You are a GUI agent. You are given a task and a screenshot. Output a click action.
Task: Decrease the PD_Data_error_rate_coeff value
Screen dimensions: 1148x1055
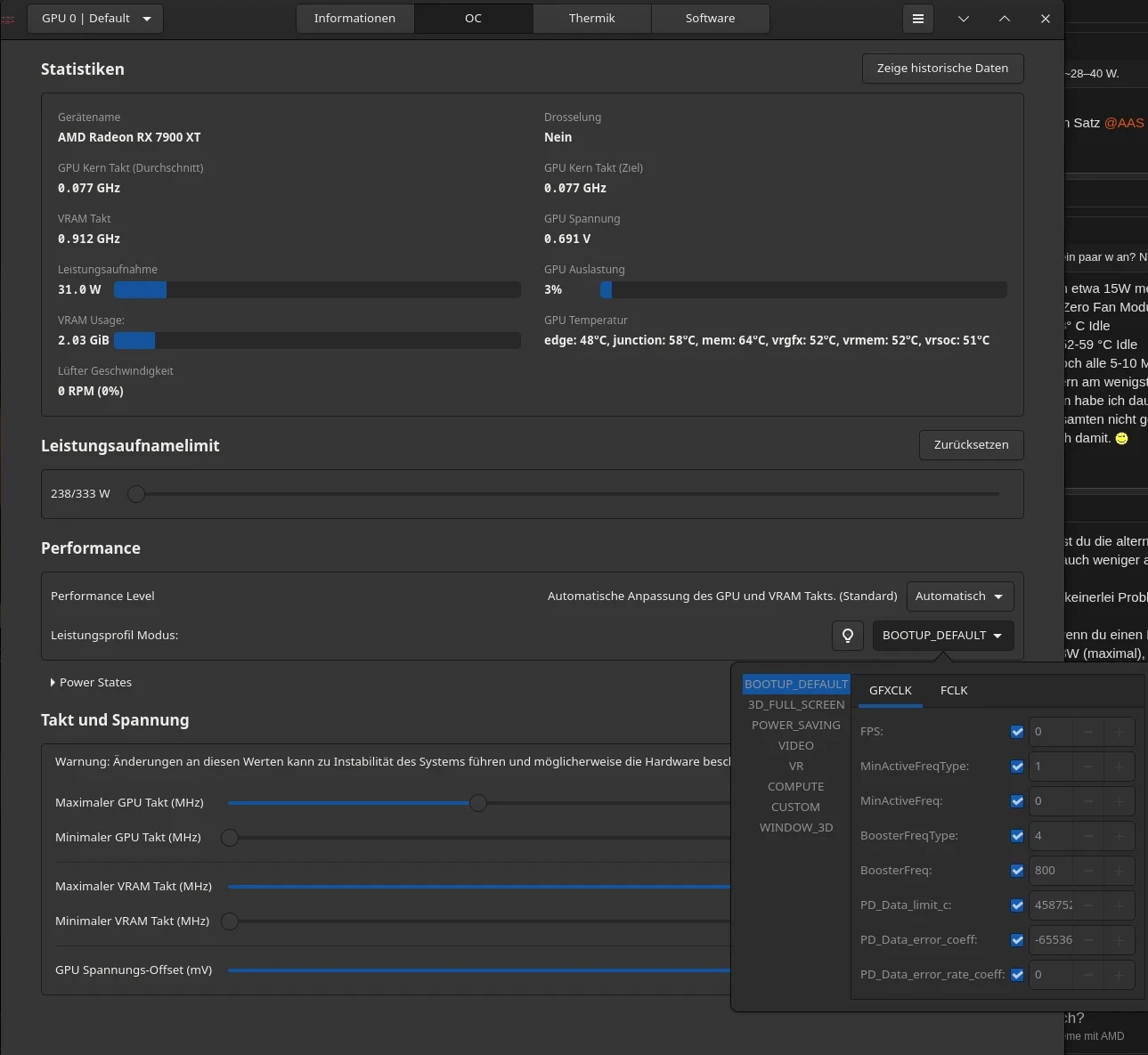(x=1088, y=975)
